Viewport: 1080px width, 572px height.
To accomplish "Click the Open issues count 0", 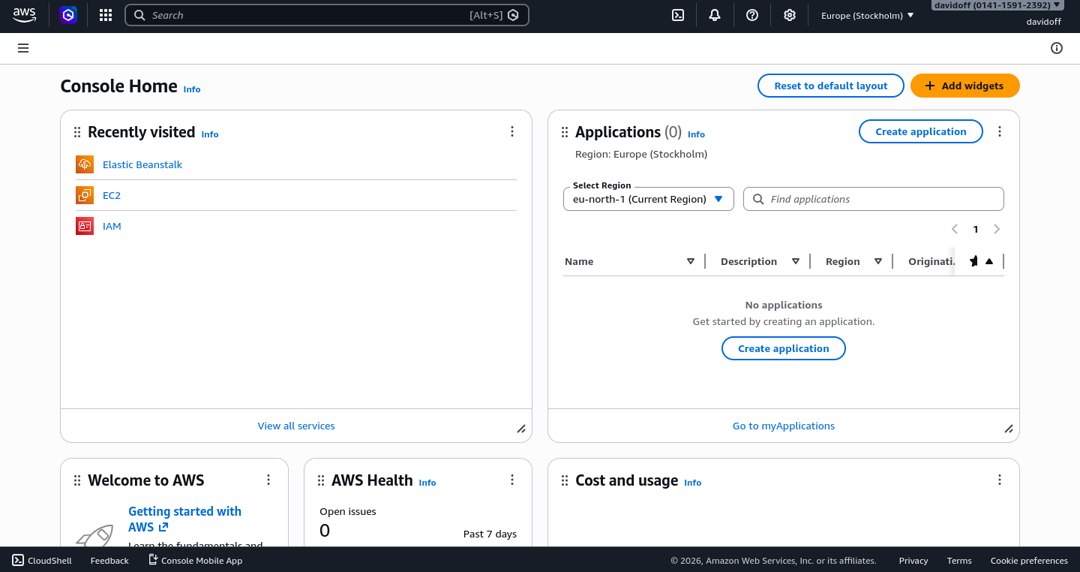I will 324,530.
